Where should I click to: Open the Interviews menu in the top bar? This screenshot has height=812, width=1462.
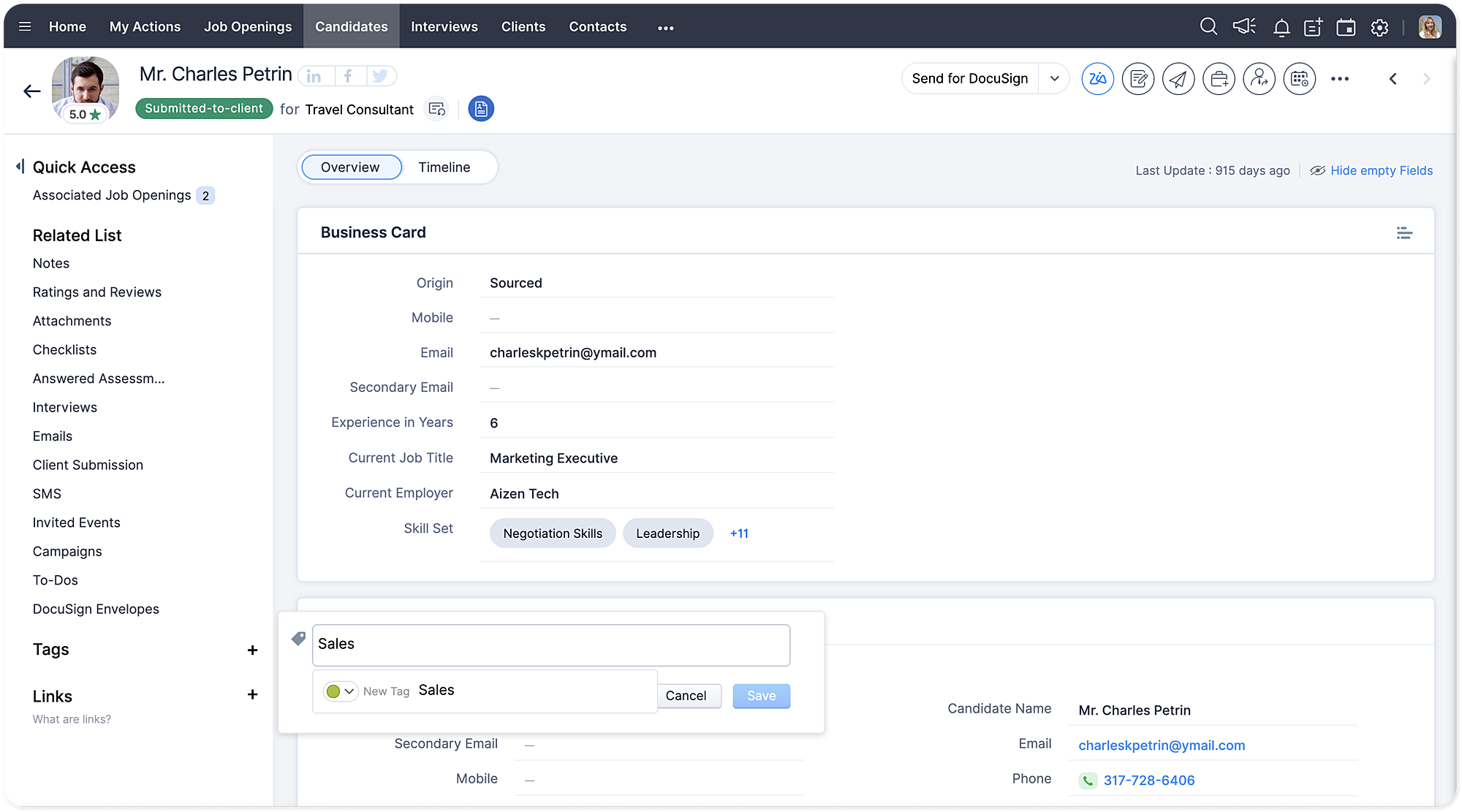pos(444,27)
